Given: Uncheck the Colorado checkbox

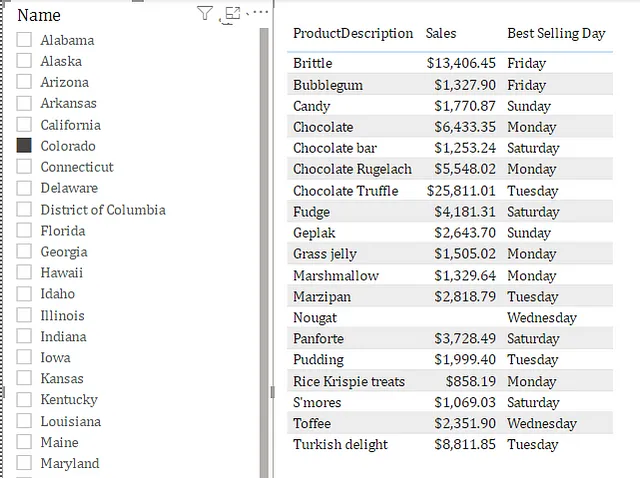Looking at the screenshot, I should pos(25,146).
